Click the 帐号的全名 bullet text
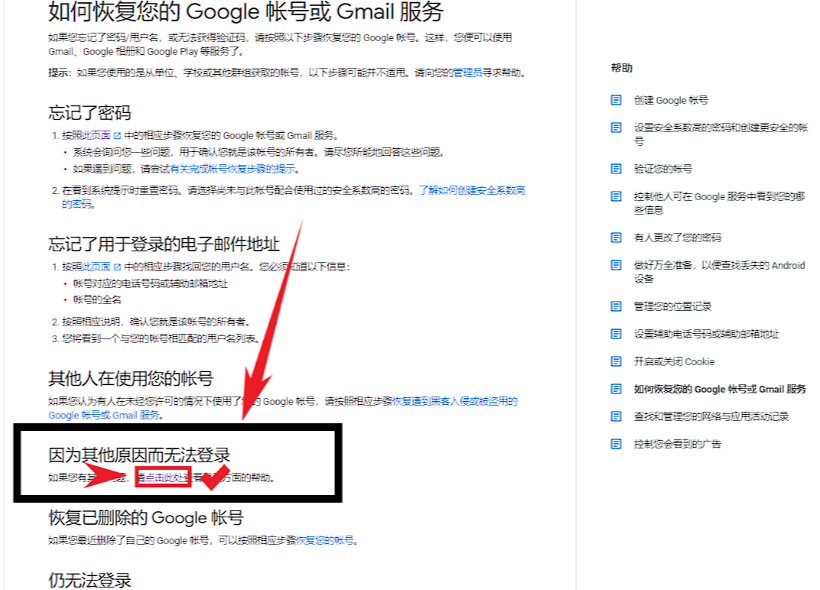This screenshot has width=820, height=590. (x=97, y=300)
